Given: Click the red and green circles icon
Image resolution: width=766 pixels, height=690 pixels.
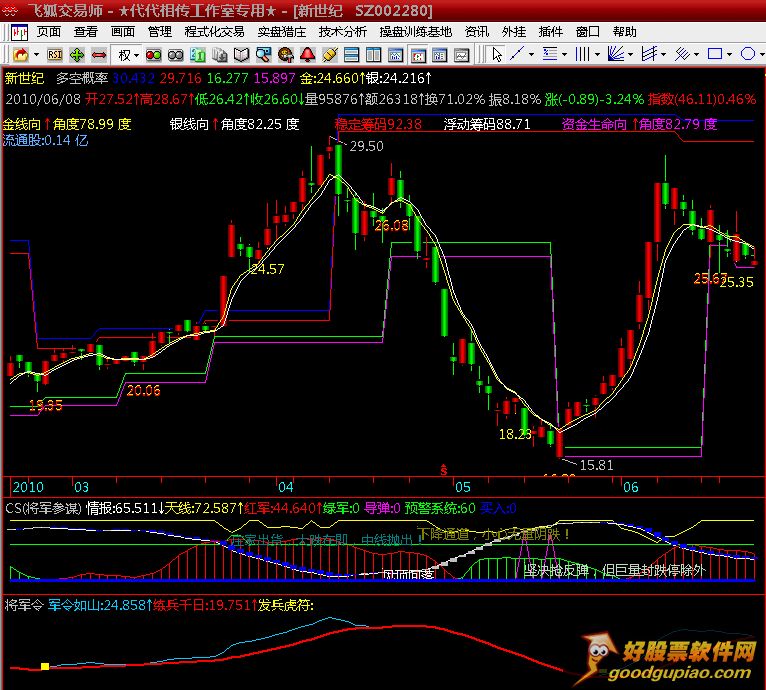Looking at the screenshot, I should [x=154, y=54].
